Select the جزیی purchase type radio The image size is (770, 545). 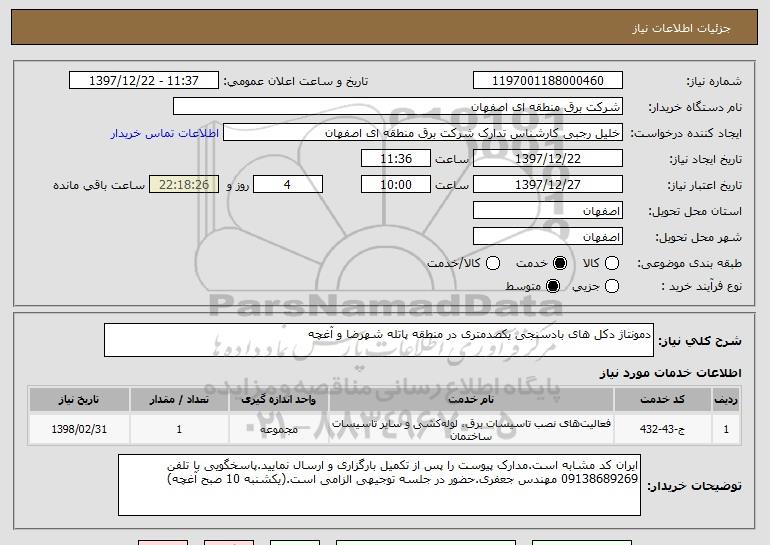612,286
